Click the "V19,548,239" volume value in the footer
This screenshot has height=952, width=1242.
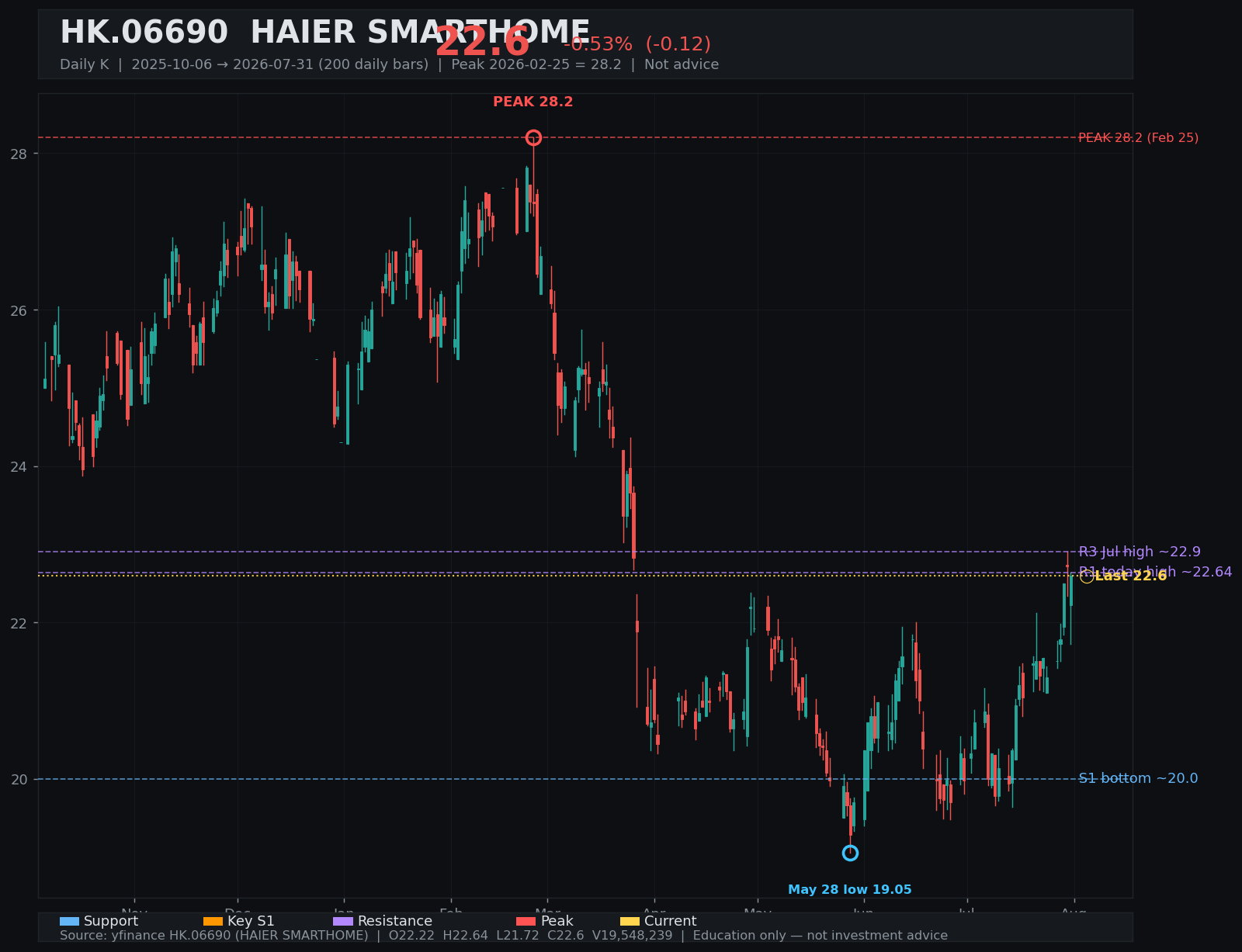click(632, 936)
